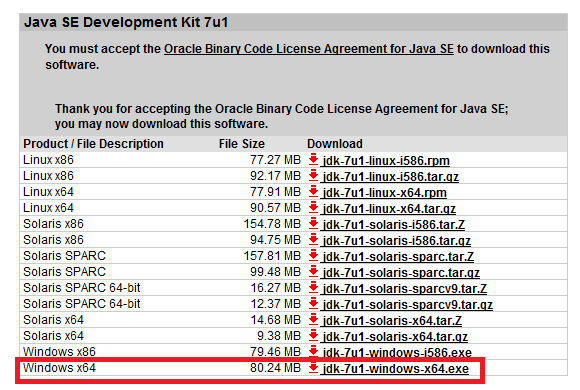The width and height of the screenshot is (580, 390).
Task: Open the Oracle Binary Code License Agreement link
Action: pos(308,49)
